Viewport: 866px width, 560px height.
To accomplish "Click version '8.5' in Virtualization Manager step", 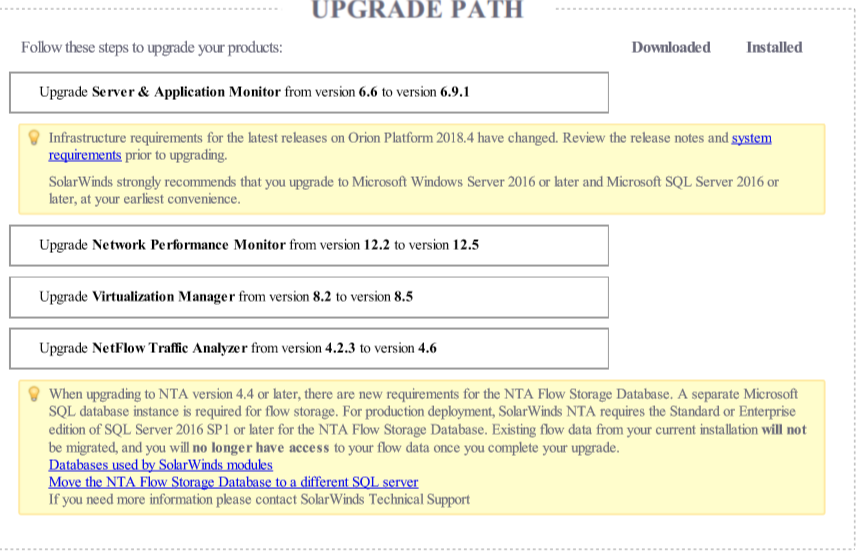I will point(403,297).
